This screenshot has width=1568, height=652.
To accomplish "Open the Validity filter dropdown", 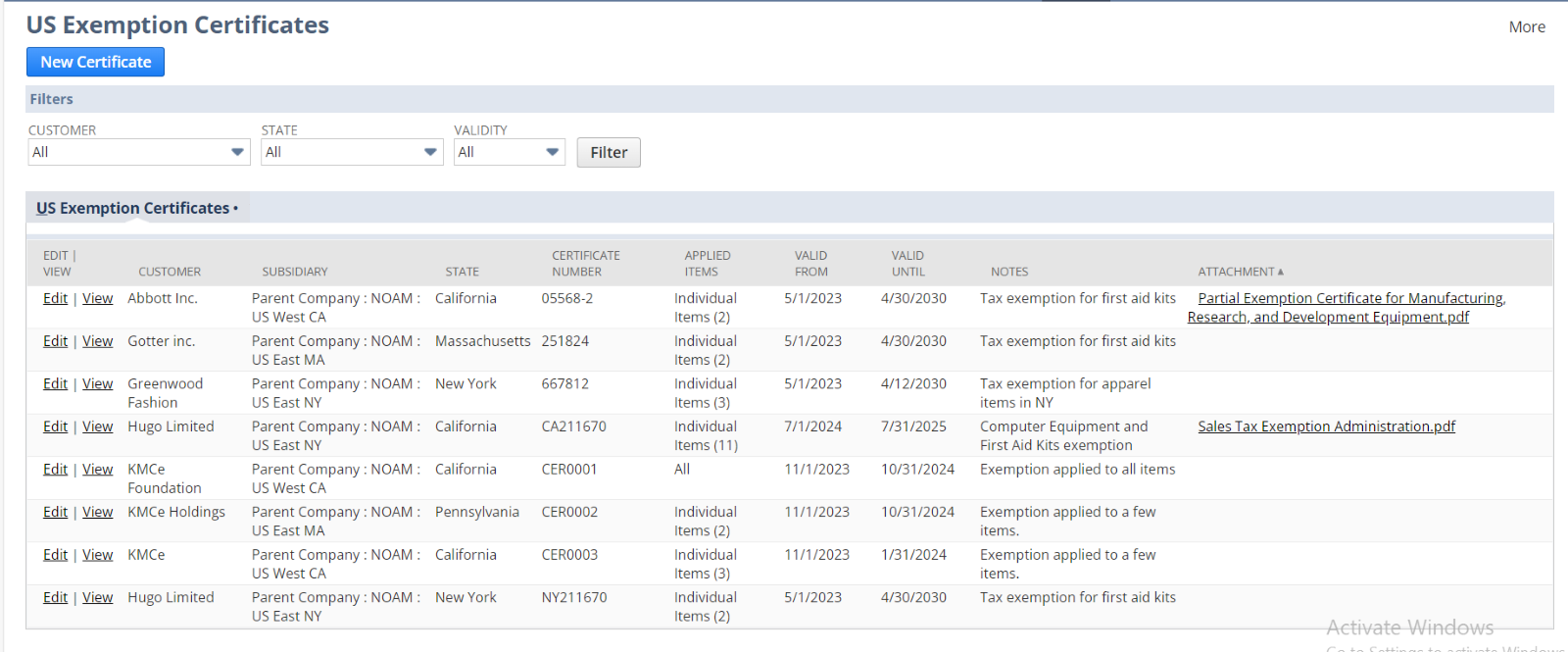I will pos(509,152).
